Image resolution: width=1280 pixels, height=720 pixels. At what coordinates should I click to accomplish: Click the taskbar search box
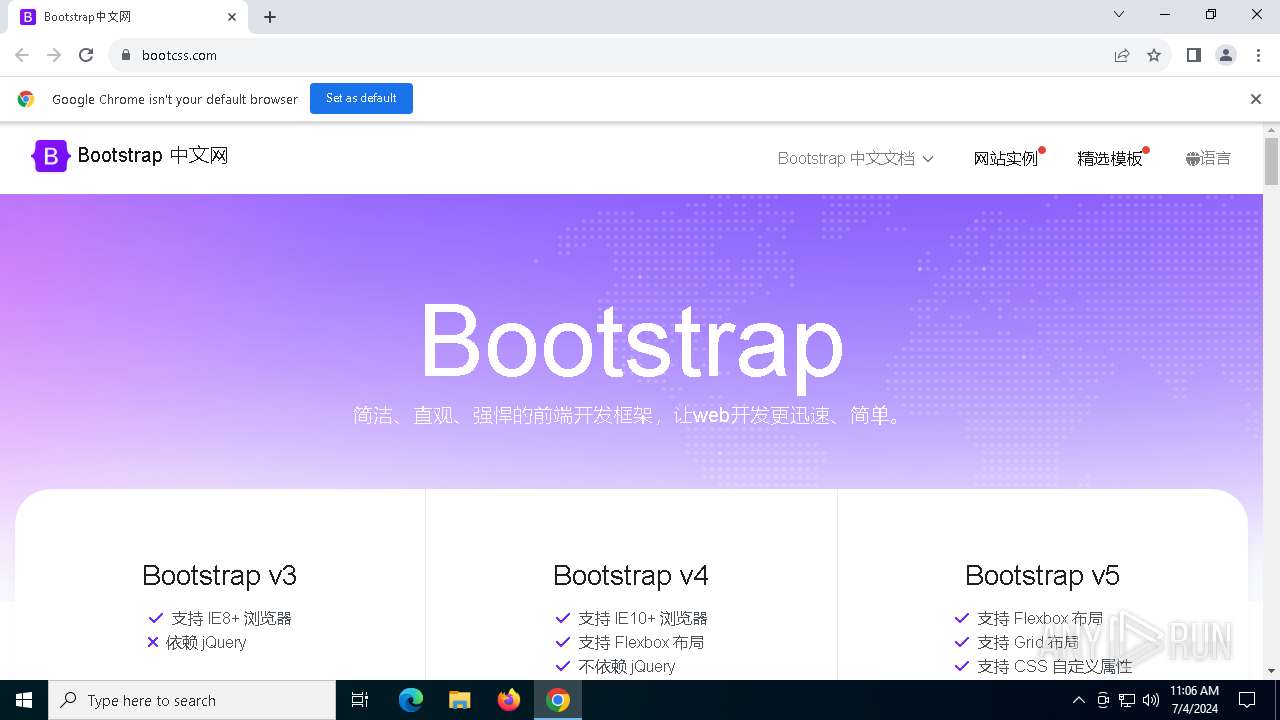click(192, 700)
